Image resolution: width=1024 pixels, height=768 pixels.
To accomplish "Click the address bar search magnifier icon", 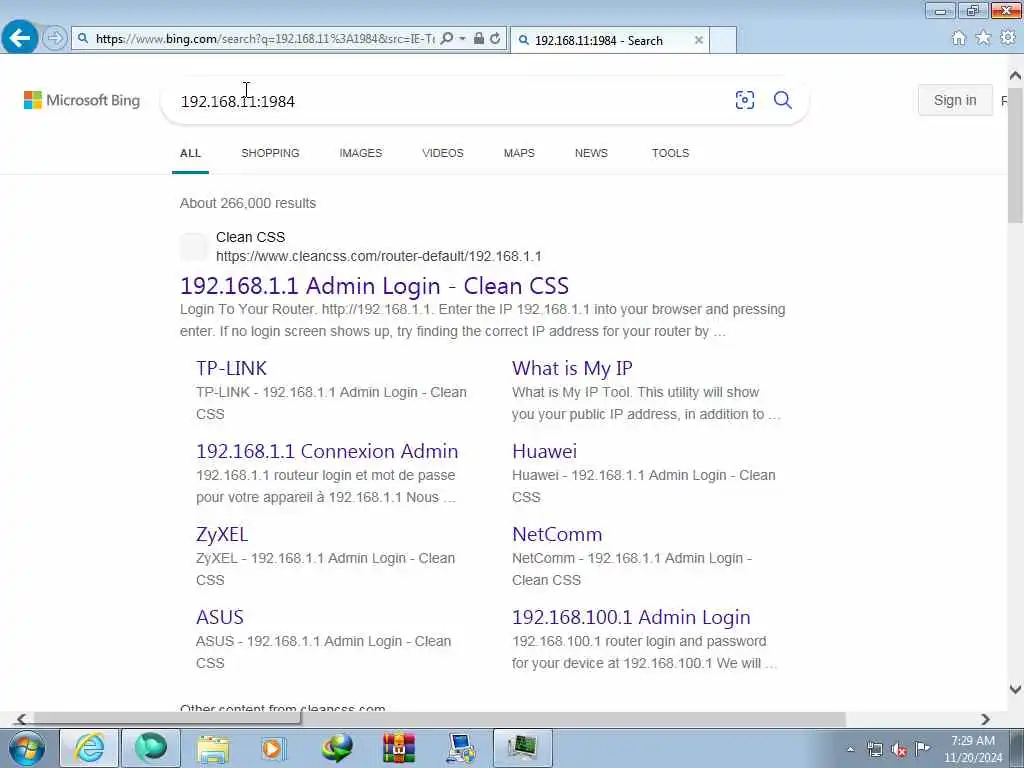I will (x=447, y=39).
